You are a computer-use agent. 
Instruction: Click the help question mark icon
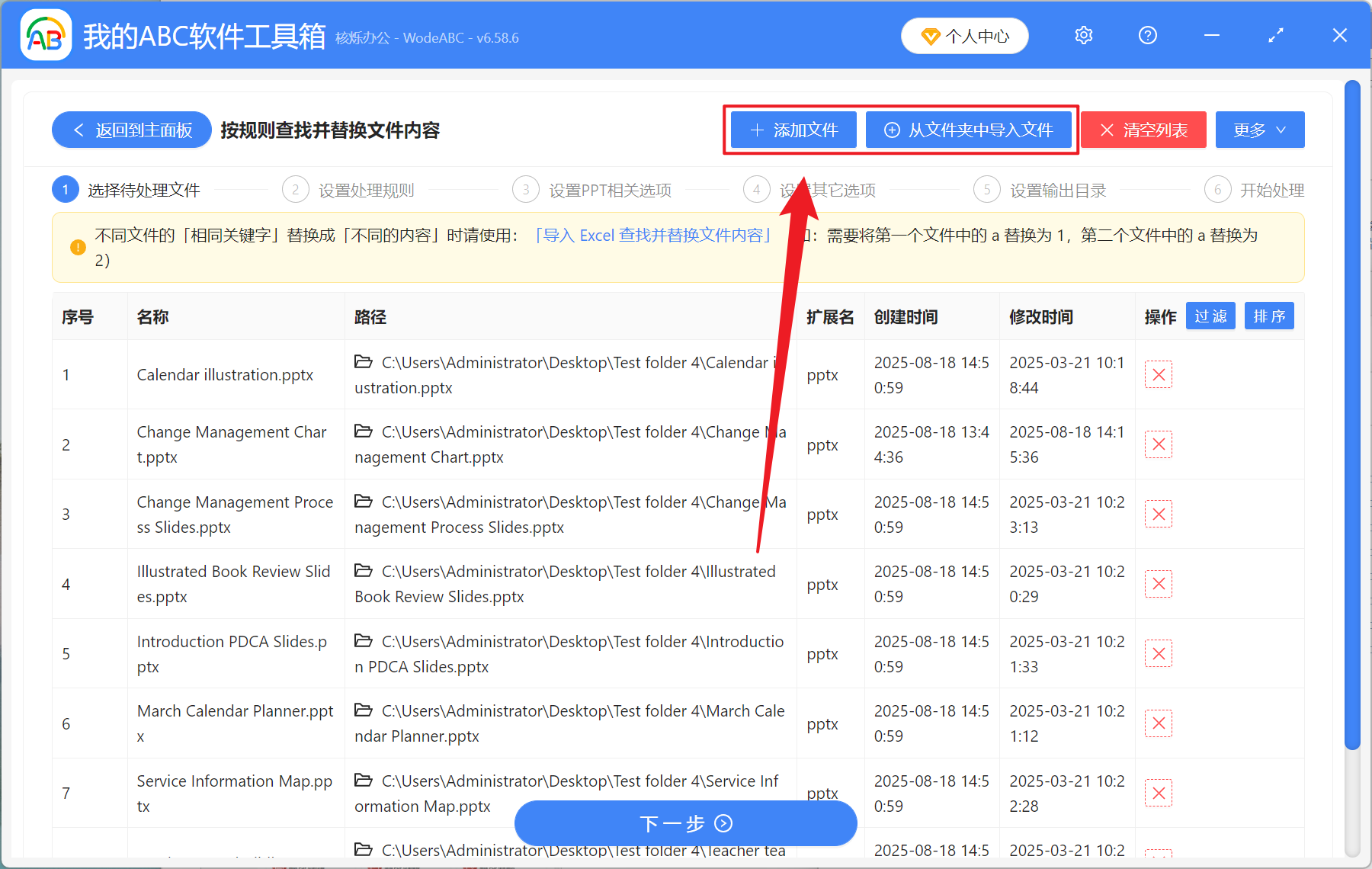[1147, 35]
